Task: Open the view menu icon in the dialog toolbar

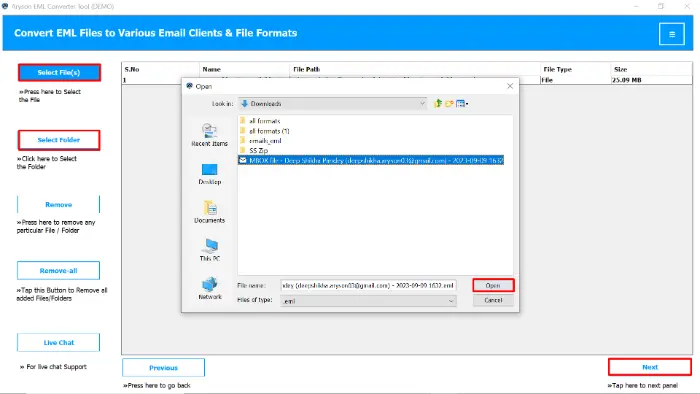Action: coord(462,104)
